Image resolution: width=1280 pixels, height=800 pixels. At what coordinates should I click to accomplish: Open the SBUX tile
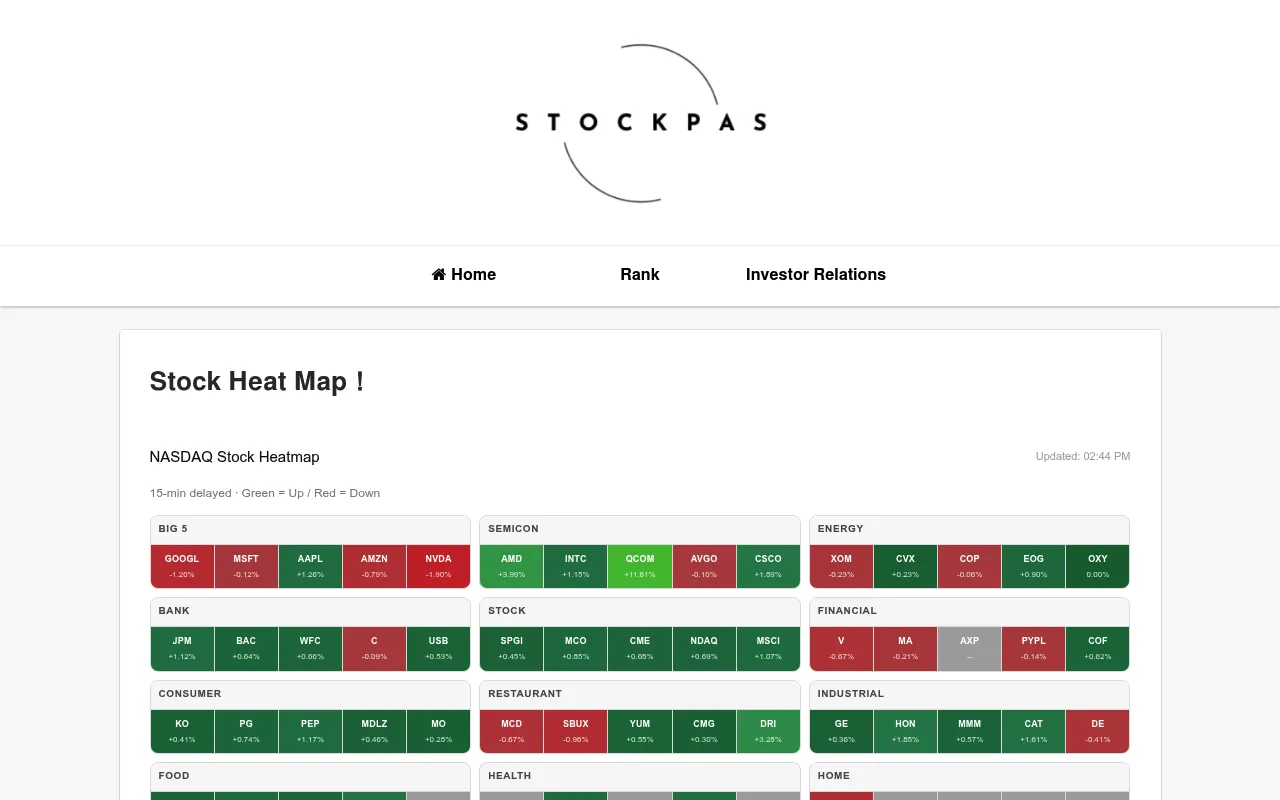tap(575, 731)
